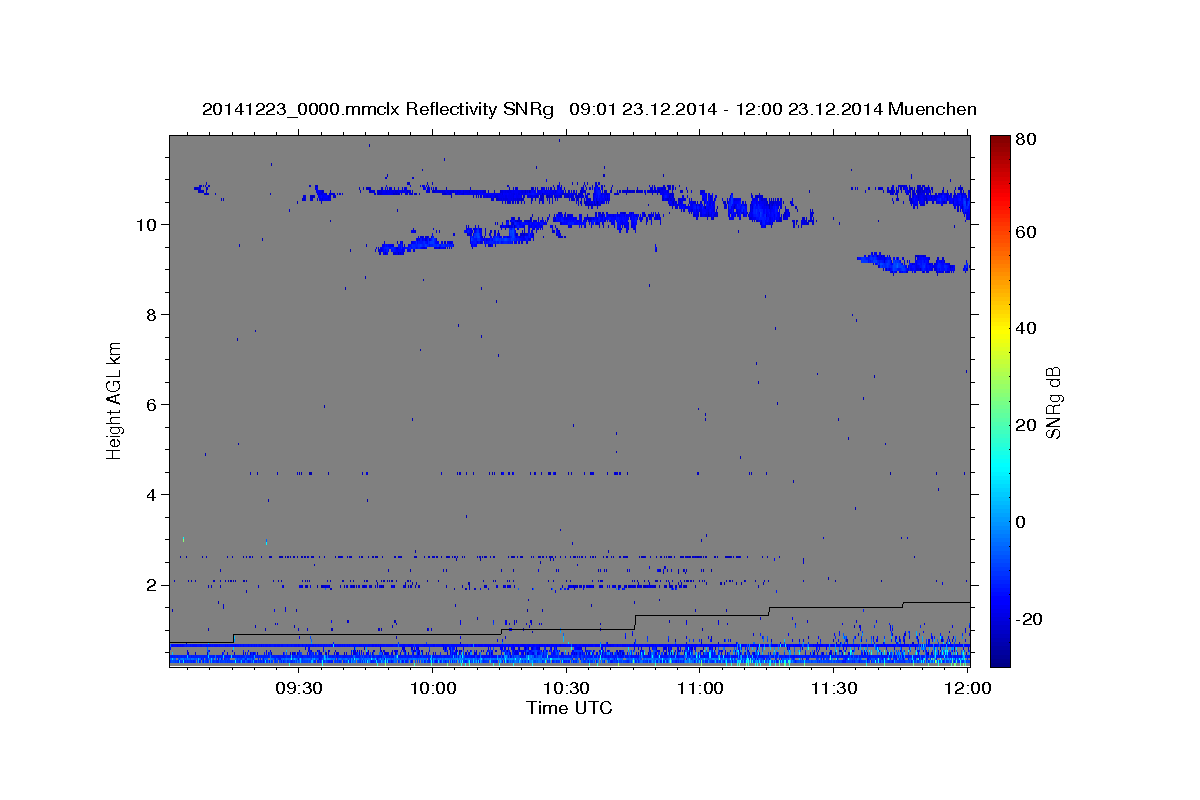This screenshot has width=1200, height=800.
Task: Click the colorbar value 80
Action: (1025, 139)
